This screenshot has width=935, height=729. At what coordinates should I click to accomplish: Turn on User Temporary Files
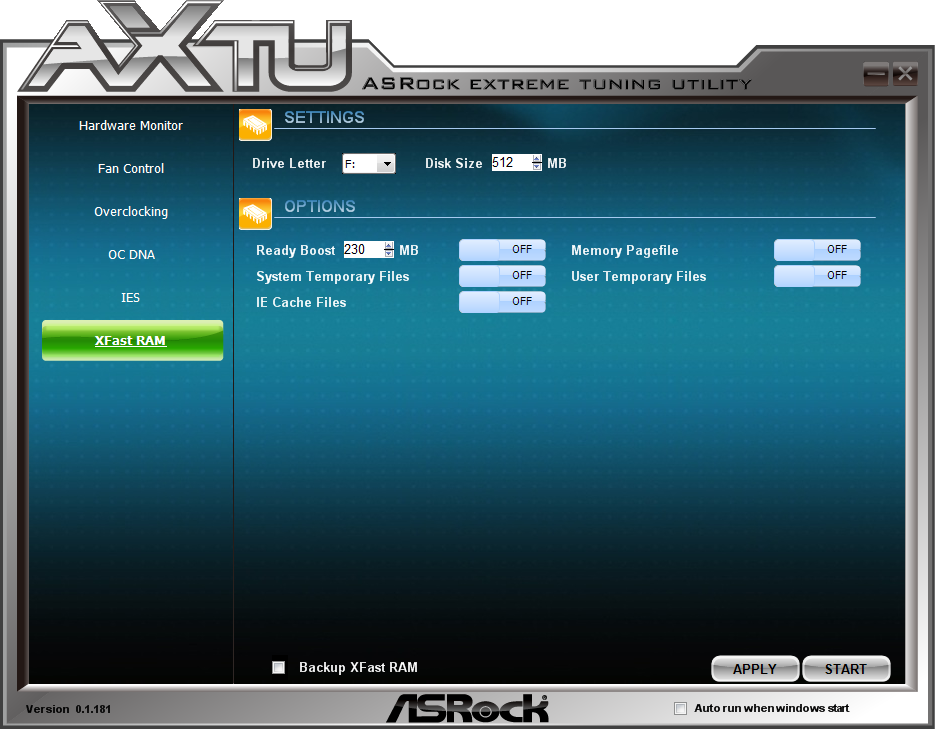tap(816, 276)
